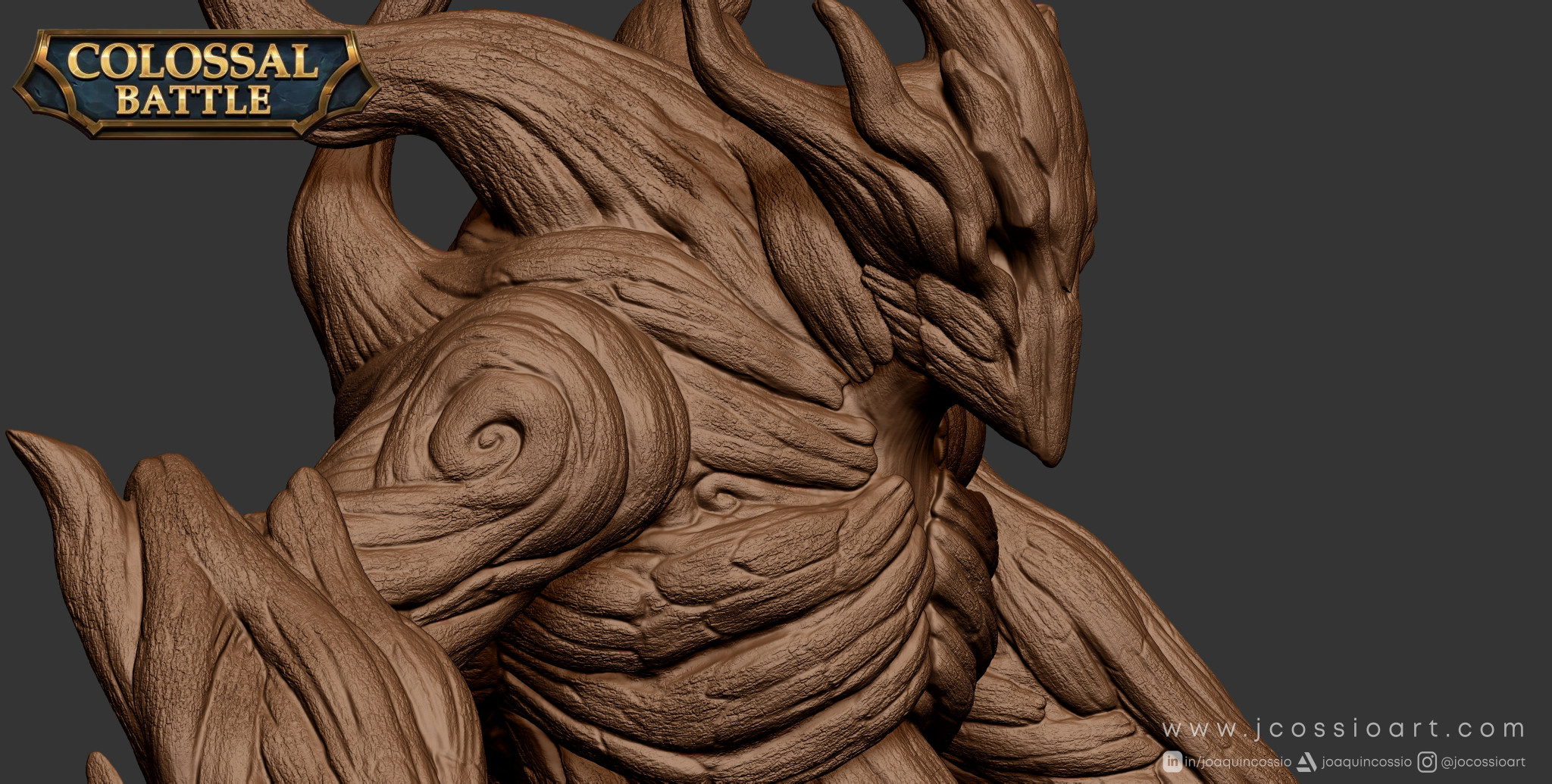Open the @jocossioart Instagram handle
This screenshot has height=784, width=1552.
(1484, 762)
